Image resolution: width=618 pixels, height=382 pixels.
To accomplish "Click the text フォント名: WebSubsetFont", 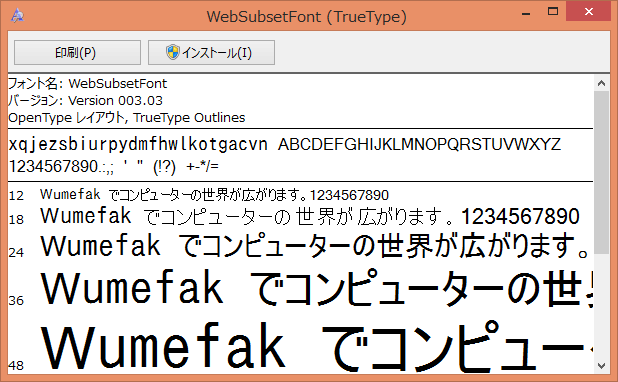I will pos(87,84).
